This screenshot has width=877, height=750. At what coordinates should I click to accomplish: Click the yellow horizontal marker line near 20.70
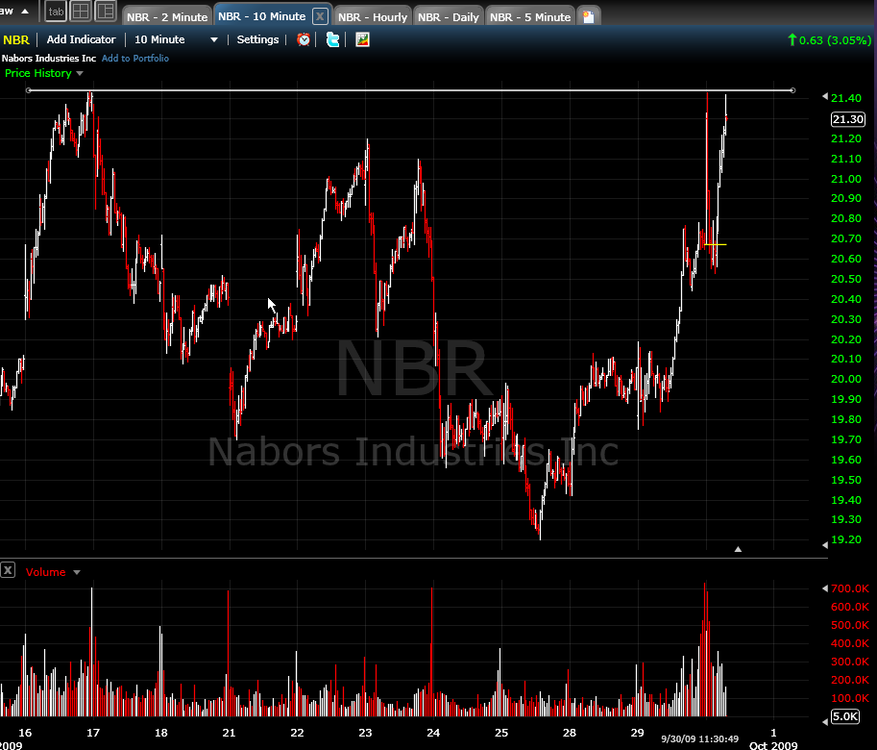(x=715, y=244)
